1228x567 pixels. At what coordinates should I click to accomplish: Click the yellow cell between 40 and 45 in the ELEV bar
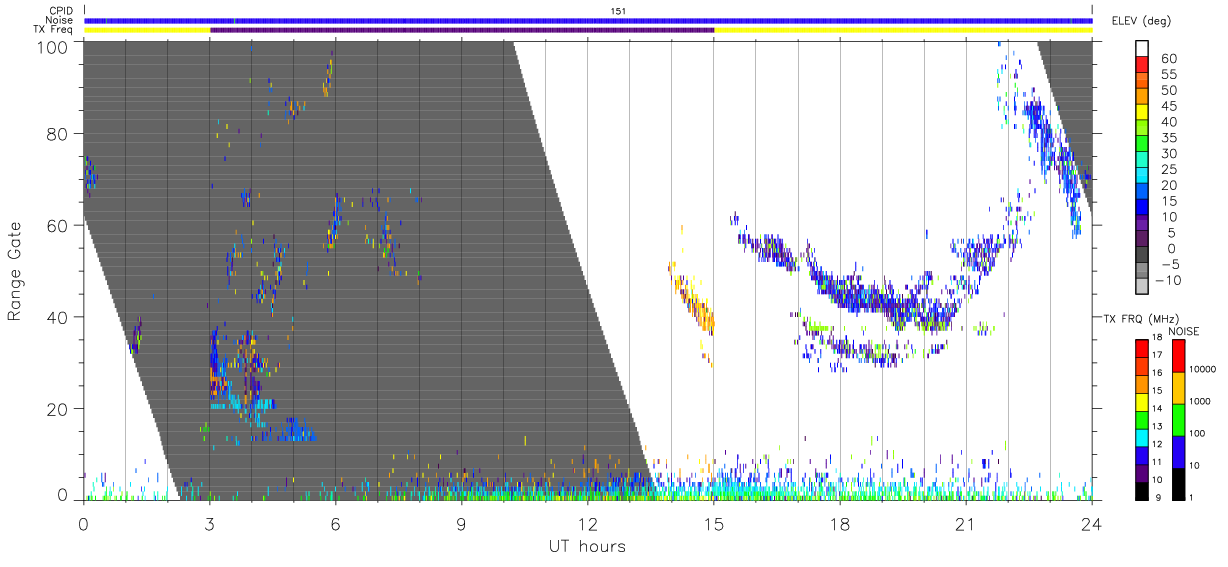click(x=1143, y=113)
